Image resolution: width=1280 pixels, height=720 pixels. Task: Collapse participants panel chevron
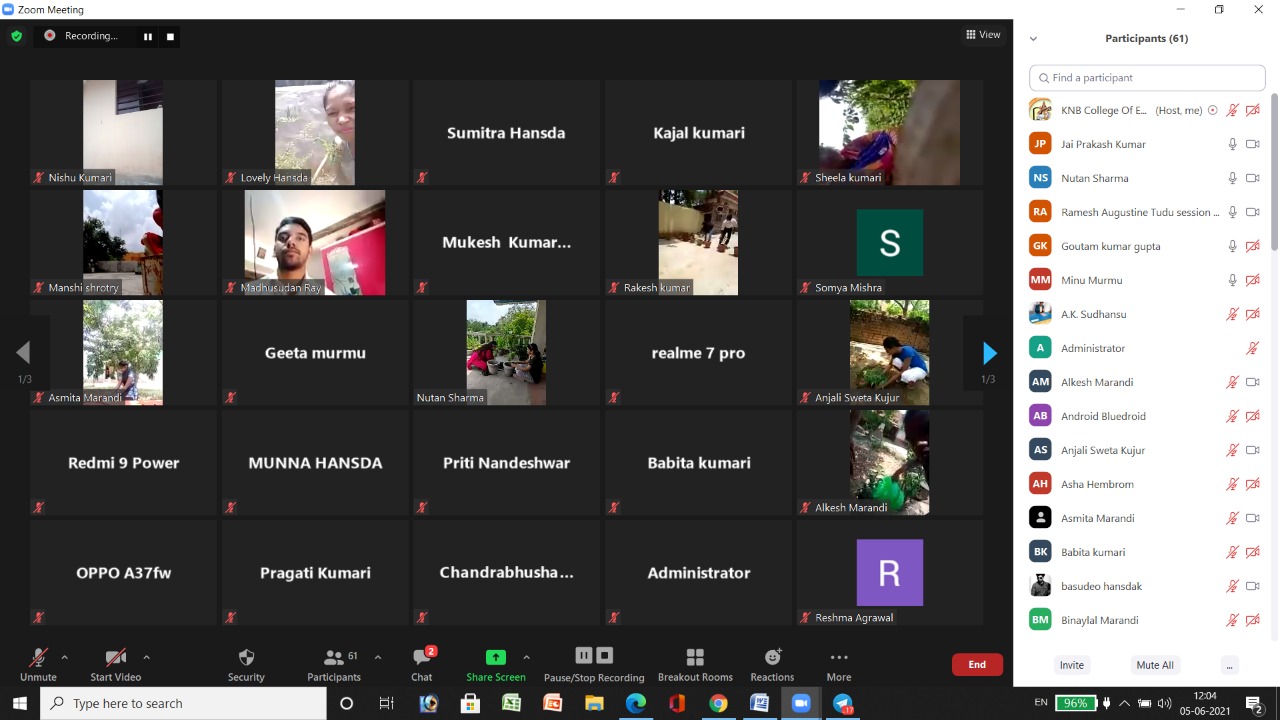pyautogui.click(x=1033, y=39)
